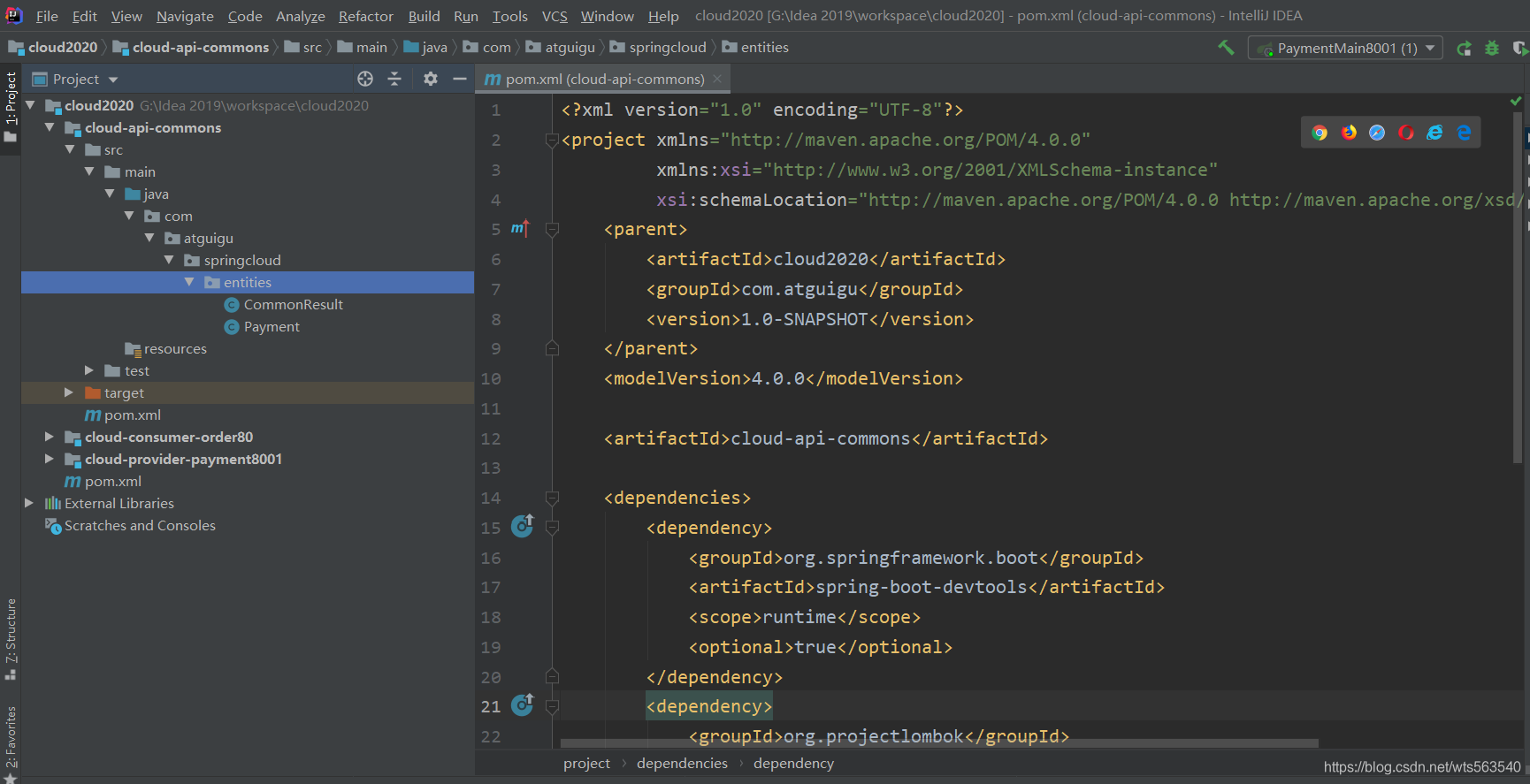
Task: Open the File menu
Action: click(x=47, y=16)
